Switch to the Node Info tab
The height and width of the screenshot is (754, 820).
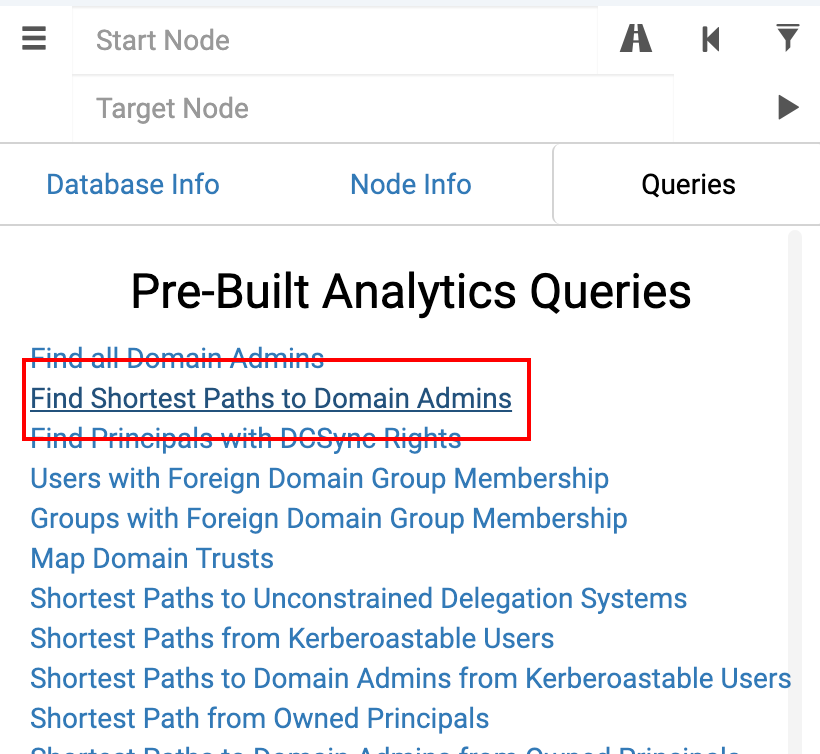(411, 185)
